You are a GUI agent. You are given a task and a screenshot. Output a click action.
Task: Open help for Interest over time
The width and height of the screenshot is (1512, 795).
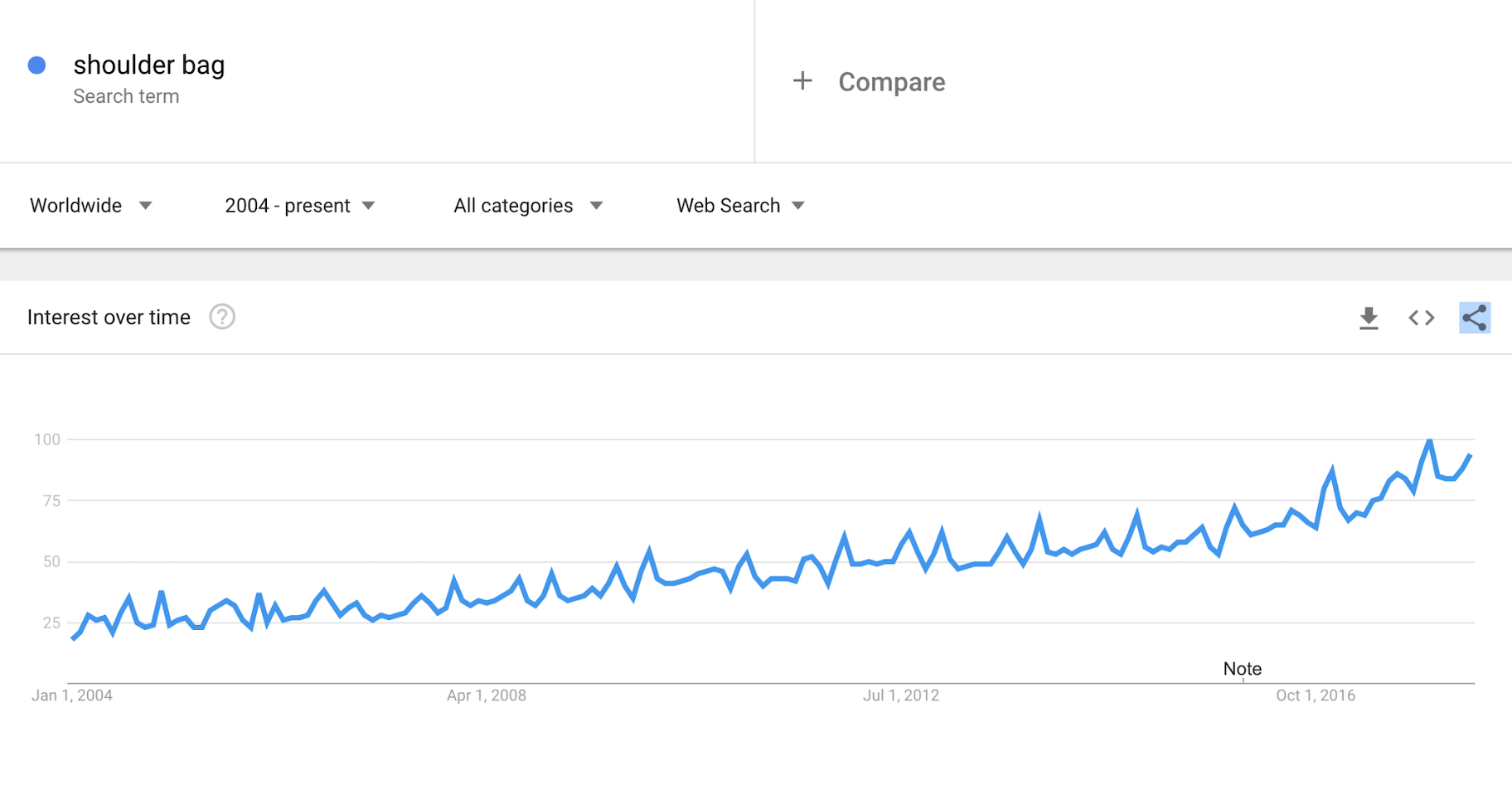tap(222, 317)
